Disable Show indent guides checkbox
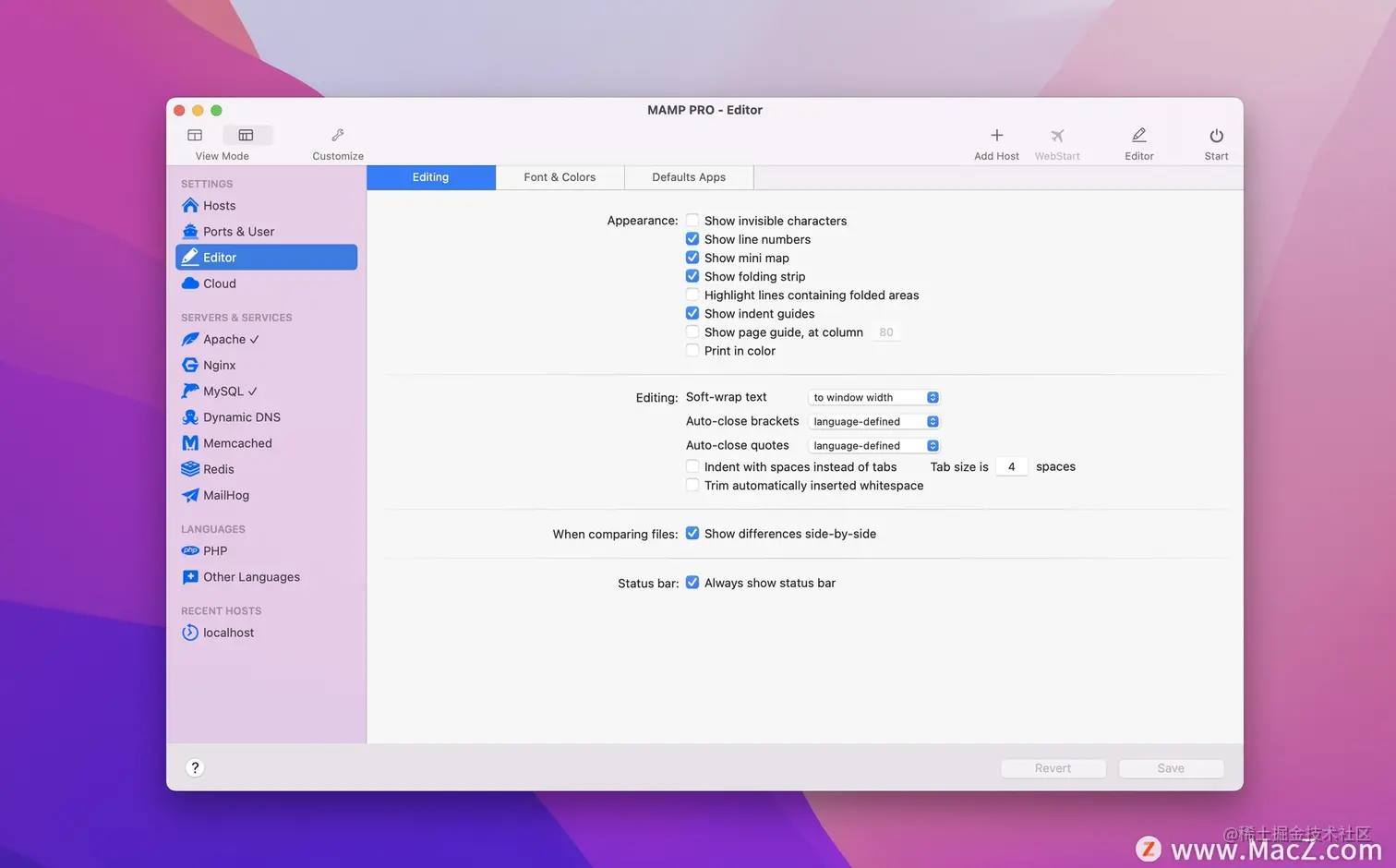This screenshot has height=868, width=1396. pyautogui.click(x=692, y=313)
